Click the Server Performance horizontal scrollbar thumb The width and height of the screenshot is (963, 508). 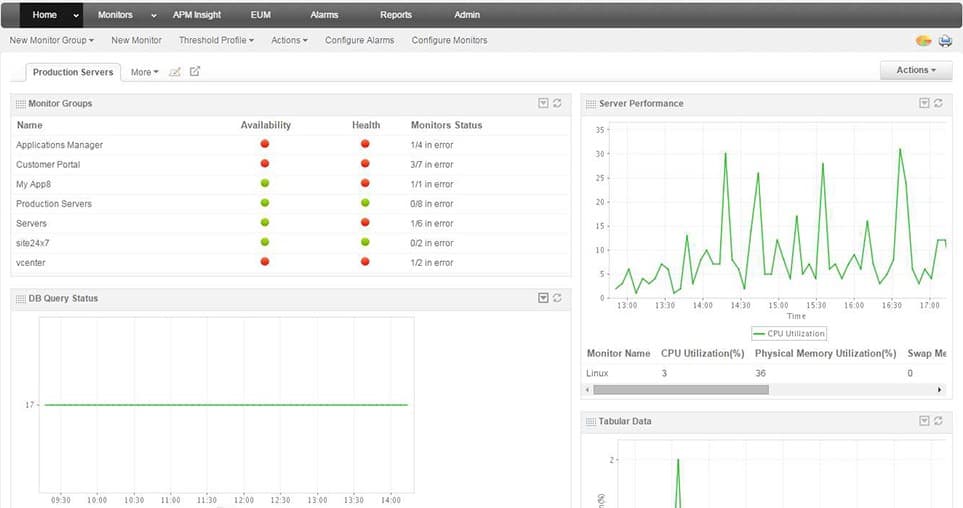(x=680, y=389)
